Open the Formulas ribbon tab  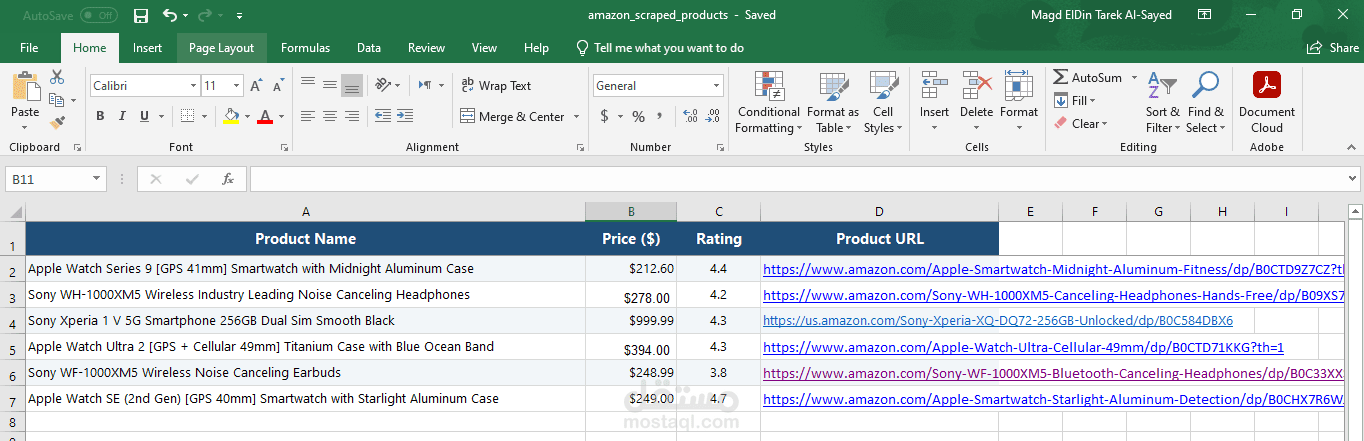pos(305,48)
